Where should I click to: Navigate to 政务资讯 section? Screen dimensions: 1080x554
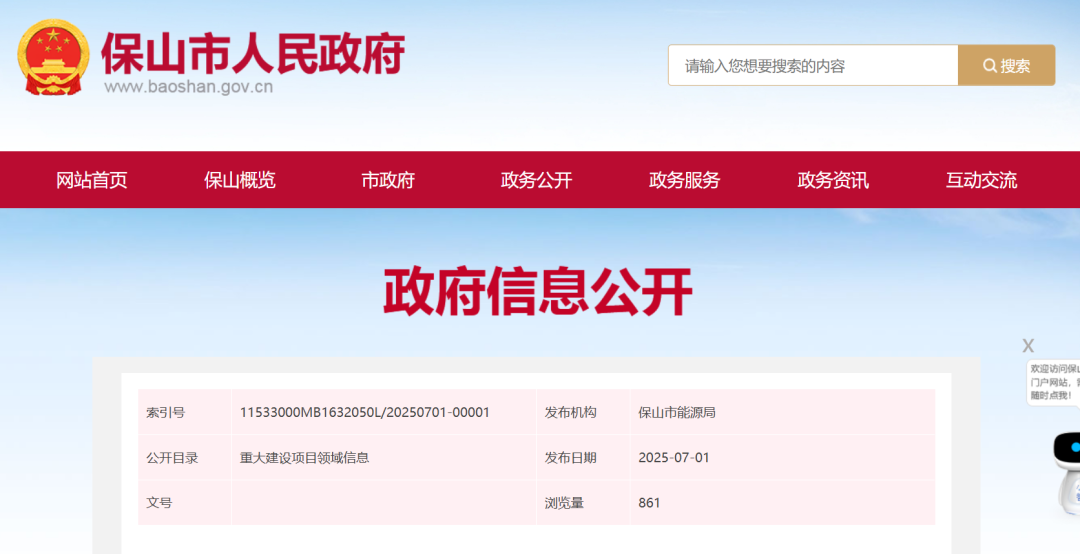click(x=833, y=180)
